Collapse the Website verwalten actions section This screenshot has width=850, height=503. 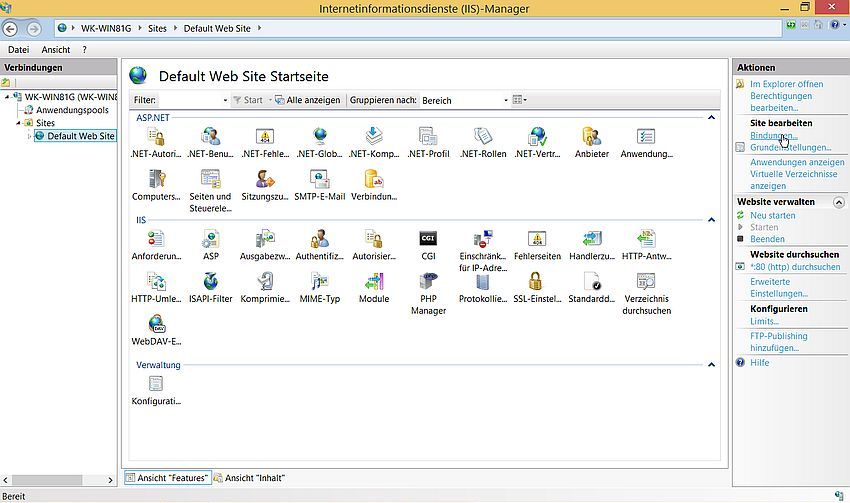pyautogui.click(x=839, y=202)
